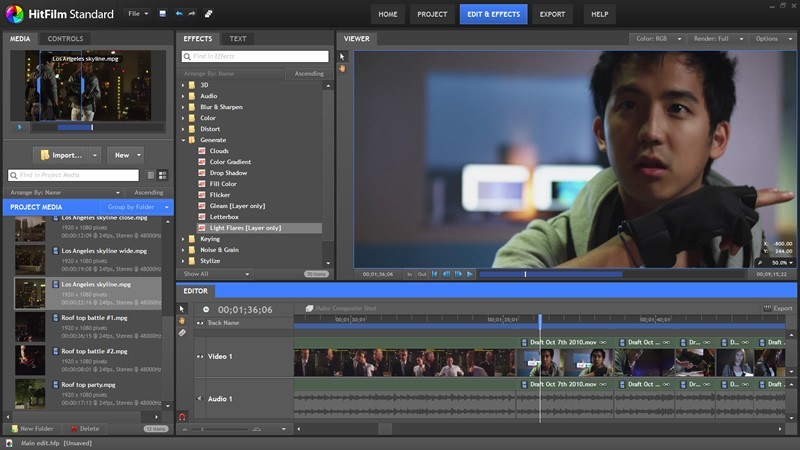Switch project media to grid view
The height and width of the screenshot is (450, 800).
pos(163,175)
